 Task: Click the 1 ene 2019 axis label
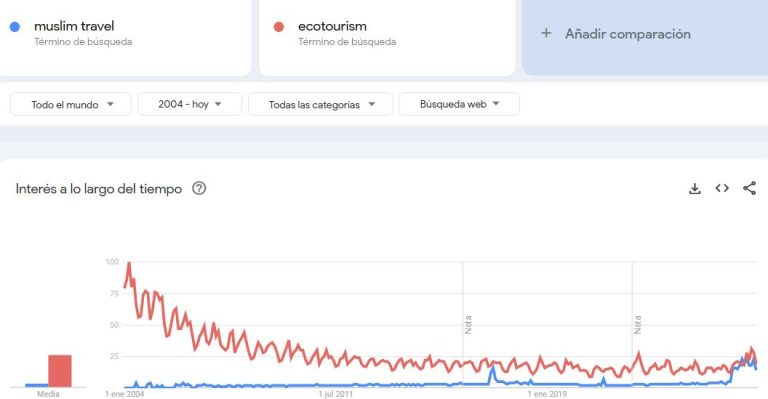pyautogui.click(x=547, y=394)
